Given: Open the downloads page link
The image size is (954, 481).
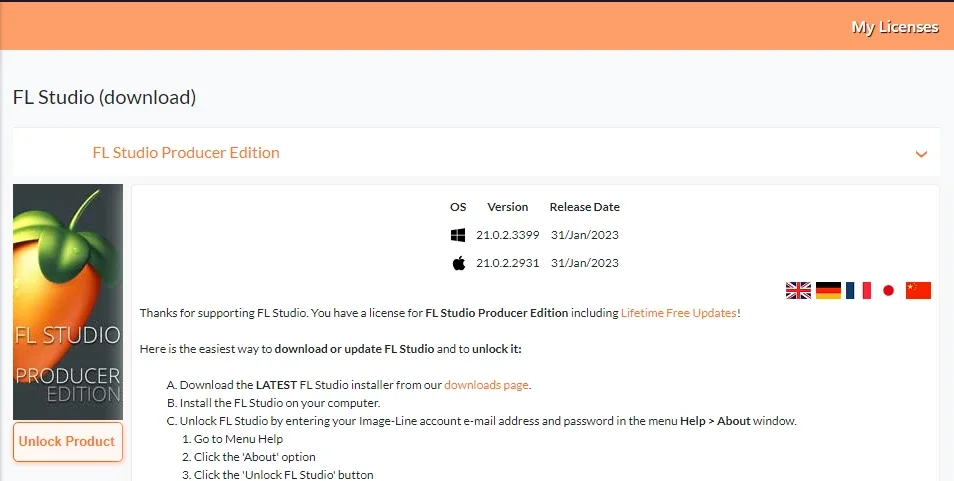Looking at the screenshot, I should 486,385.
